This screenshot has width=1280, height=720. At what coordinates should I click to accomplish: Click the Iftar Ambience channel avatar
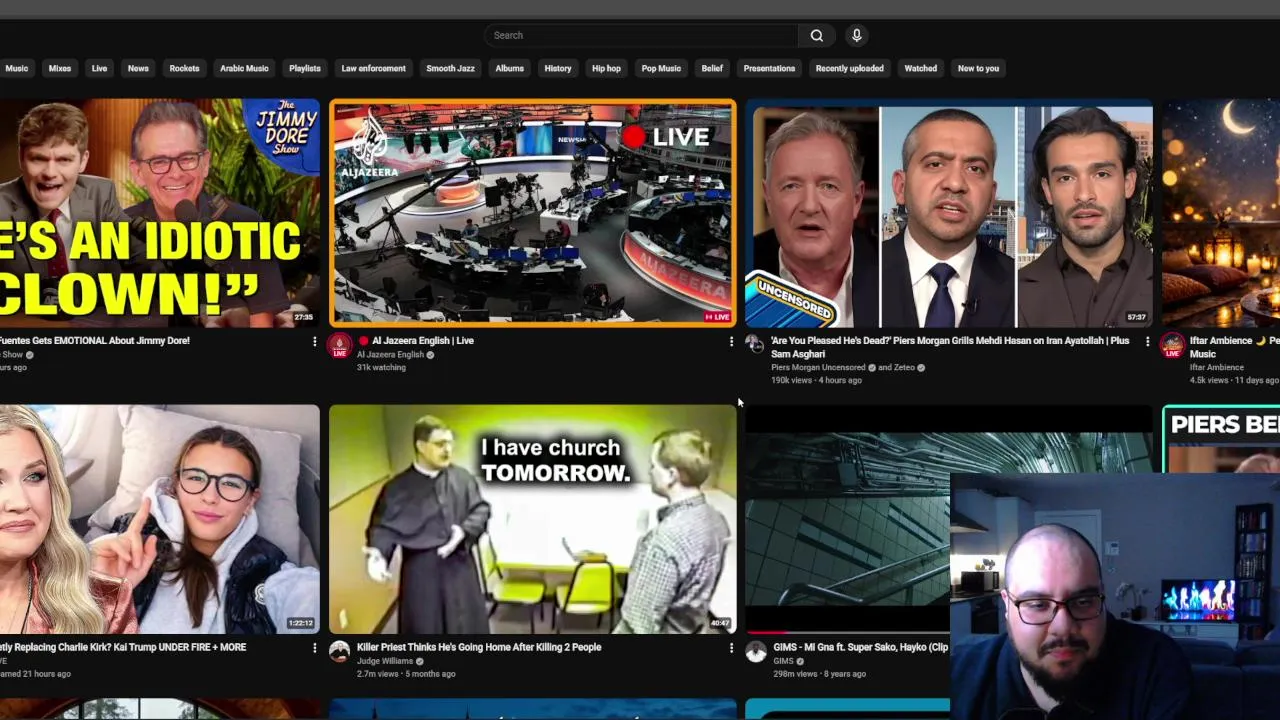[1172, 346]
